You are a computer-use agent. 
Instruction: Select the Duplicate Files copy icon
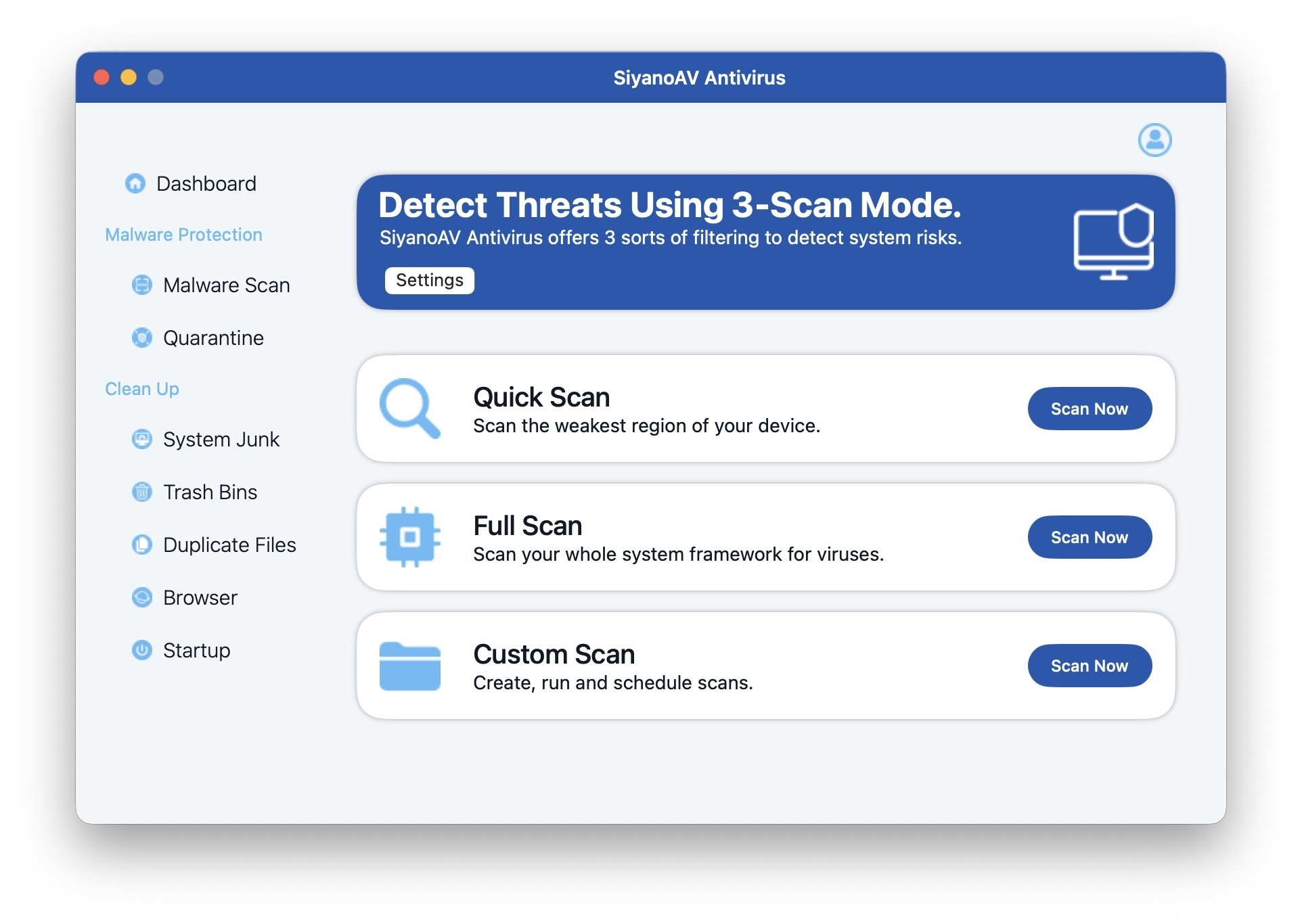(142, 545)
